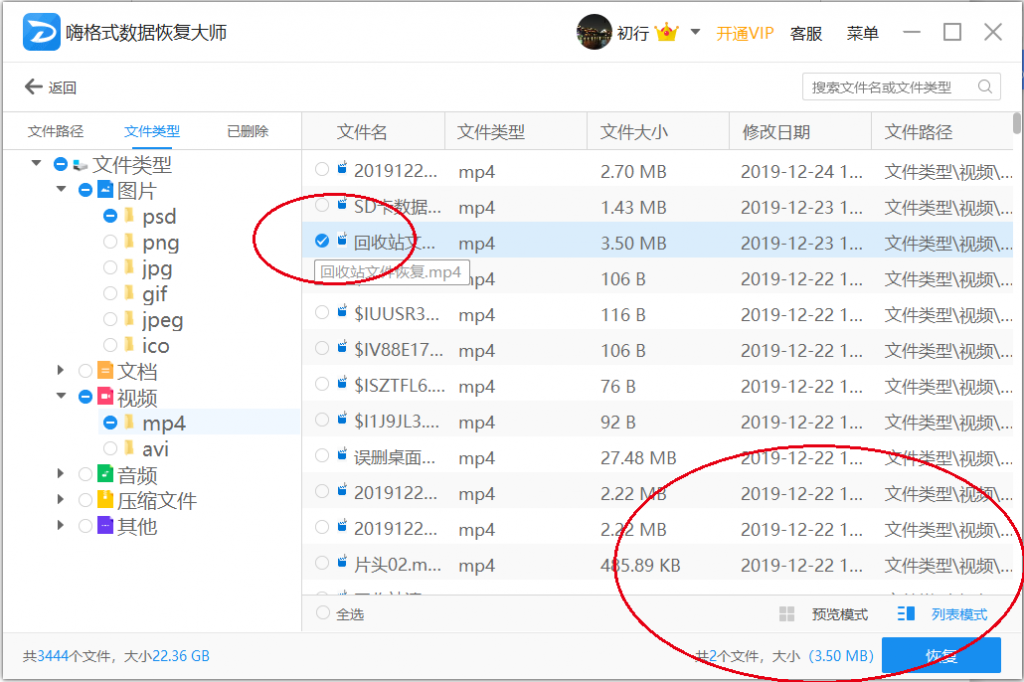1024x682 pixels.
Task: Switch to the 已删除 tab
Action: [248, 131]
